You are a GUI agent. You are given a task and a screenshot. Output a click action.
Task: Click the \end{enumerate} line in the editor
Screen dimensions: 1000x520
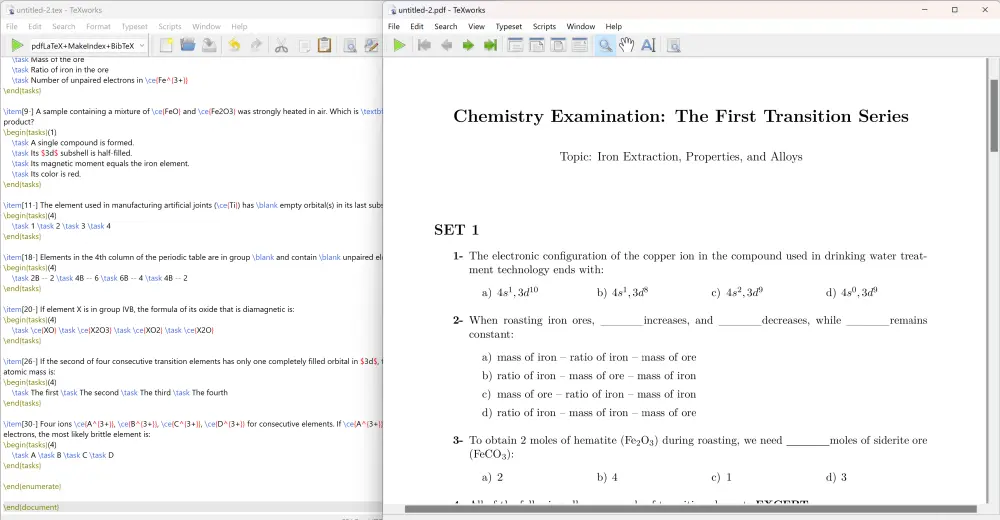(32, 486)
